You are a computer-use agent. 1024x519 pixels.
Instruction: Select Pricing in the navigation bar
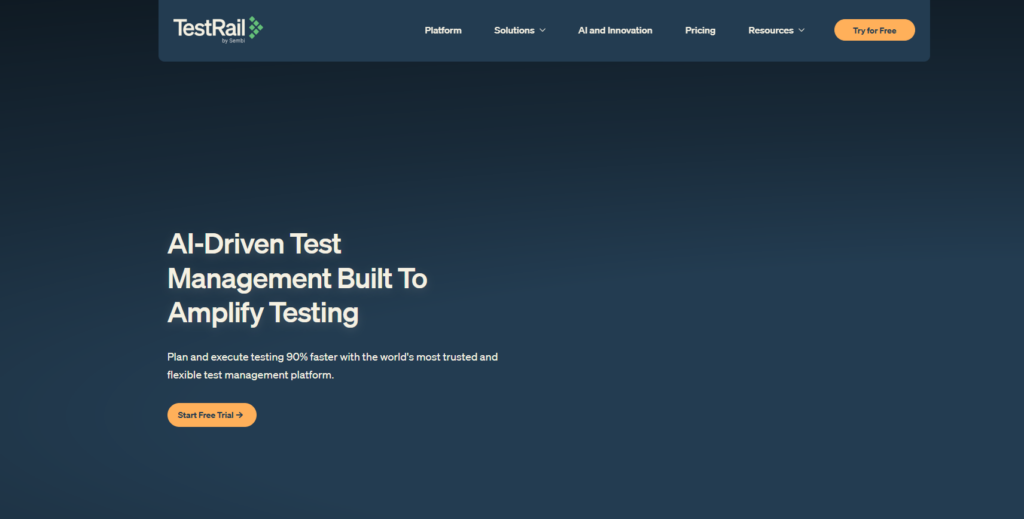click(x=700, y=31)
